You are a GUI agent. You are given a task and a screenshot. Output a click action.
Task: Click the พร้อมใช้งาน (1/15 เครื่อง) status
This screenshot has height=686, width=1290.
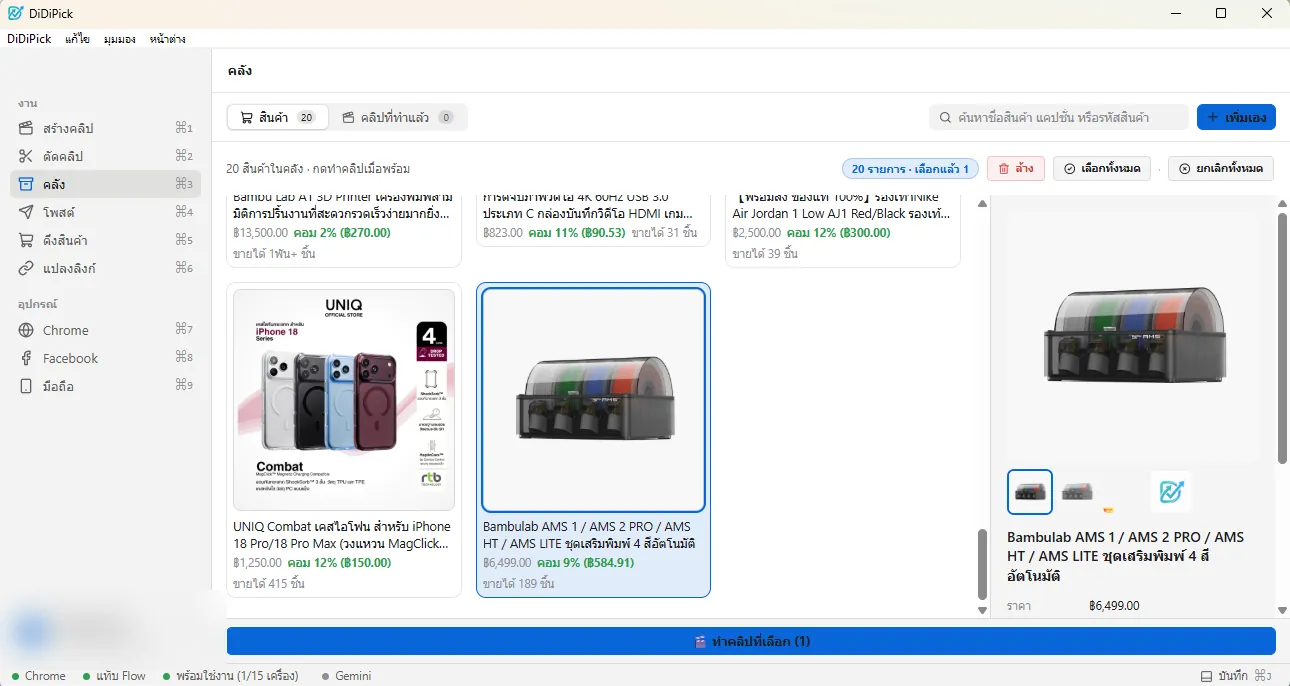[229, 676]
